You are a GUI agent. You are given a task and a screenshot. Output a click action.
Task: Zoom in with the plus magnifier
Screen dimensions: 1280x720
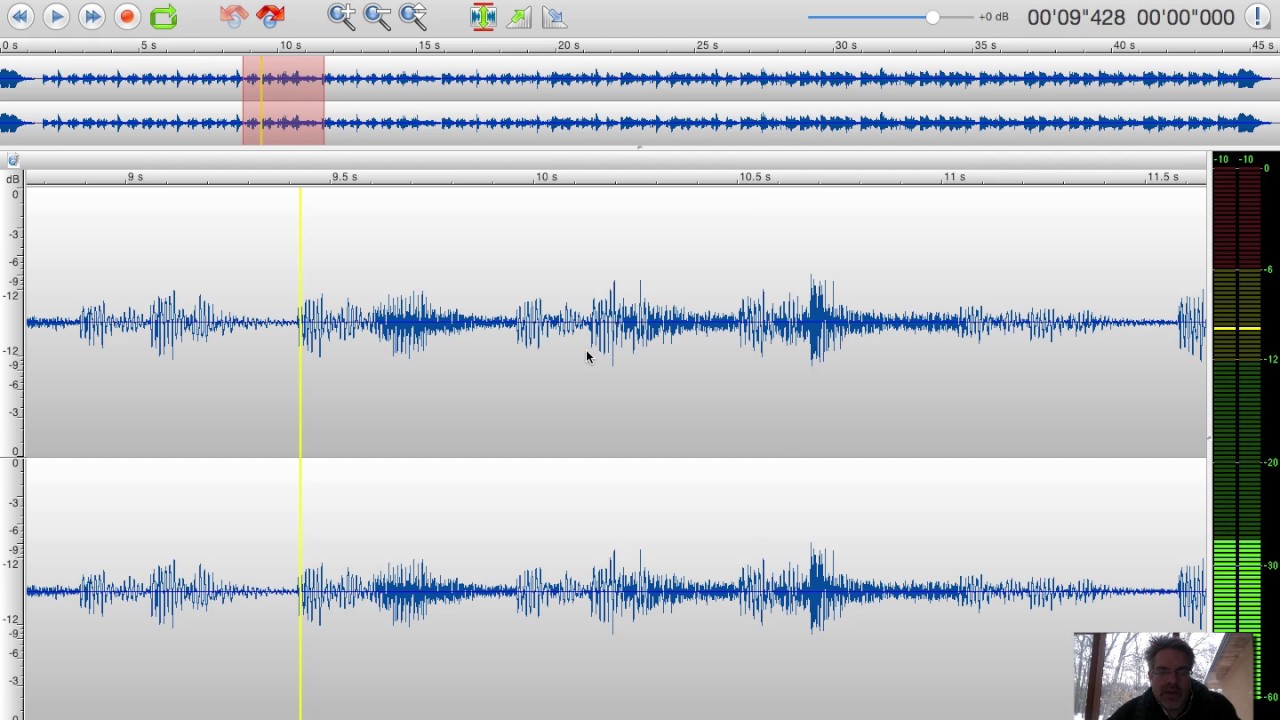[341, 16]
